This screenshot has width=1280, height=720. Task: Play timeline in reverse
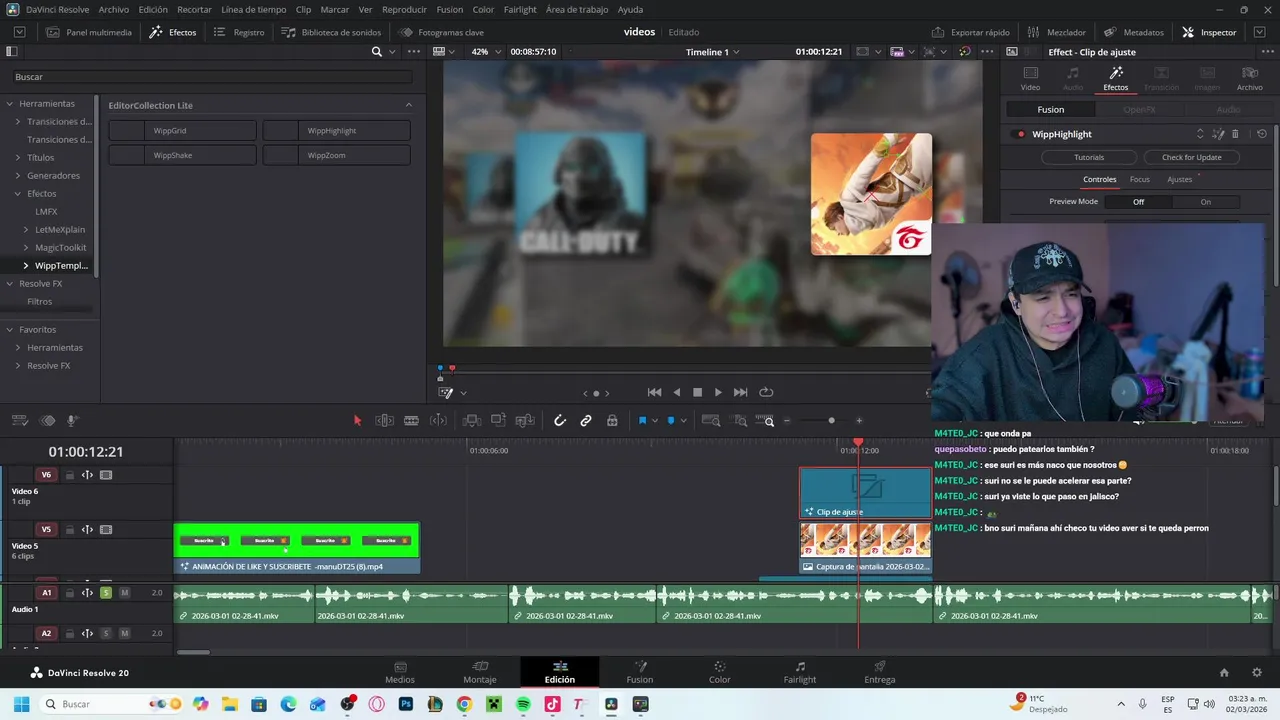677,393
